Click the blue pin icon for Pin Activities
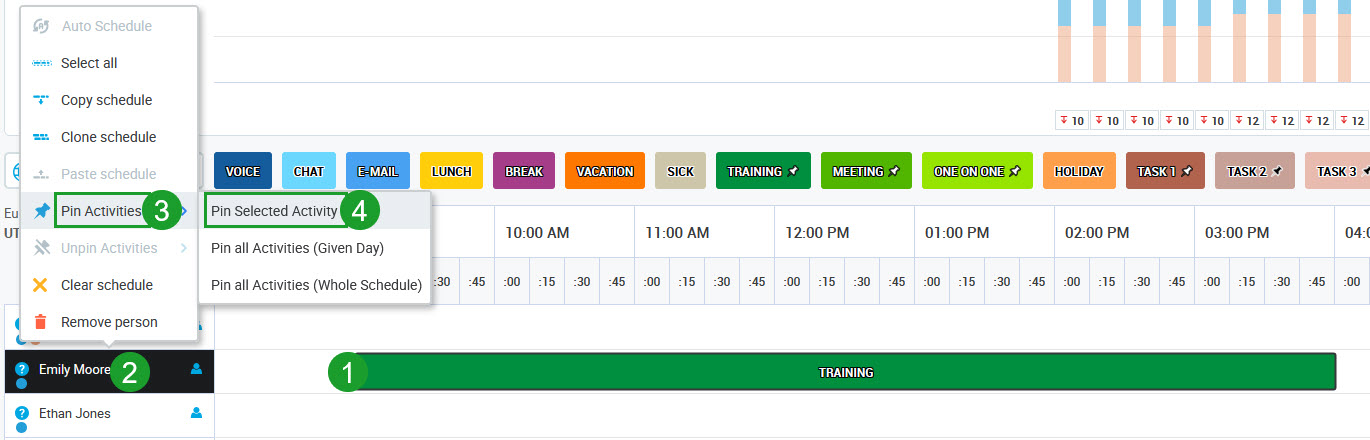Screen dimensions: 1370x440 coord(41,211)
